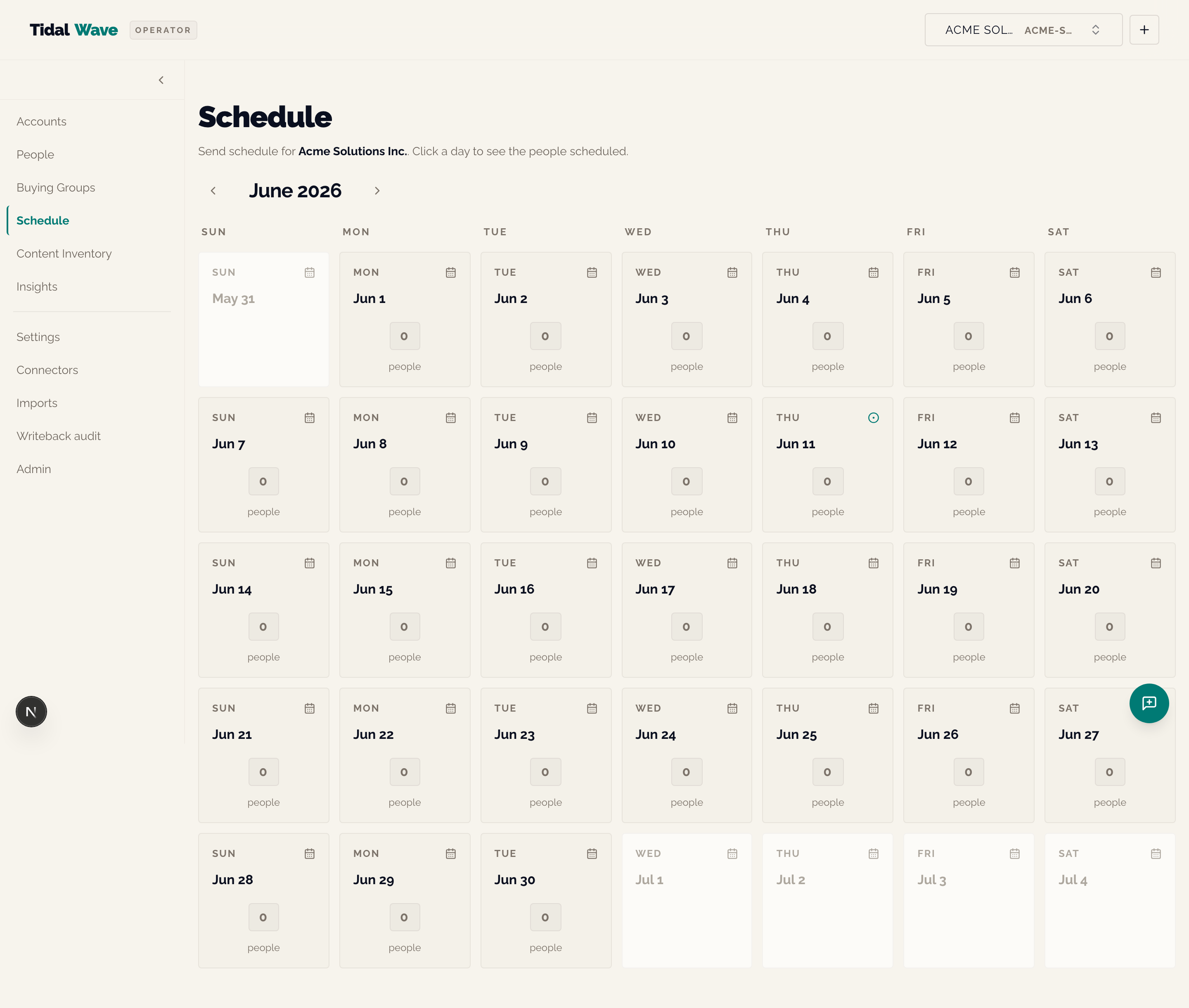
Task: Click calendar icon on May 31
Action: click(310, 272)
